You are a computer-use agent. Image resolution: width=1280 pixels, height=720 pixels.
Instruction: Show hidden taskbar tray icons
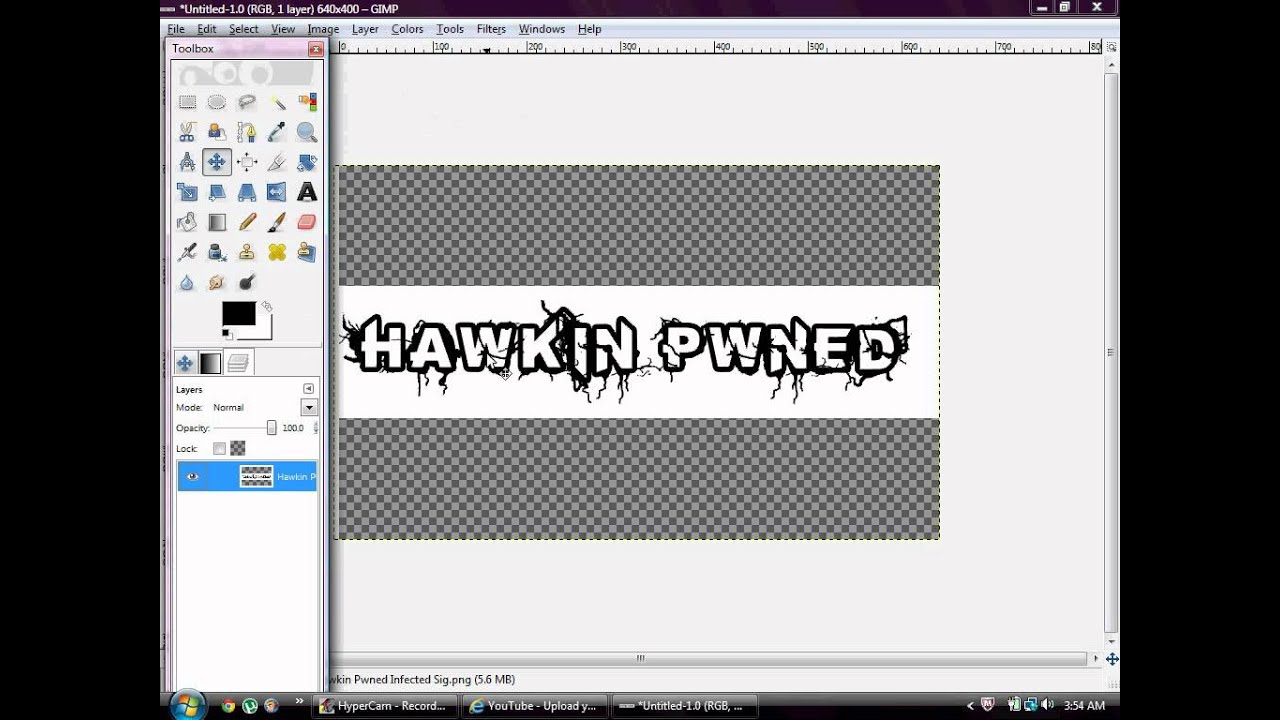[969, 706]
